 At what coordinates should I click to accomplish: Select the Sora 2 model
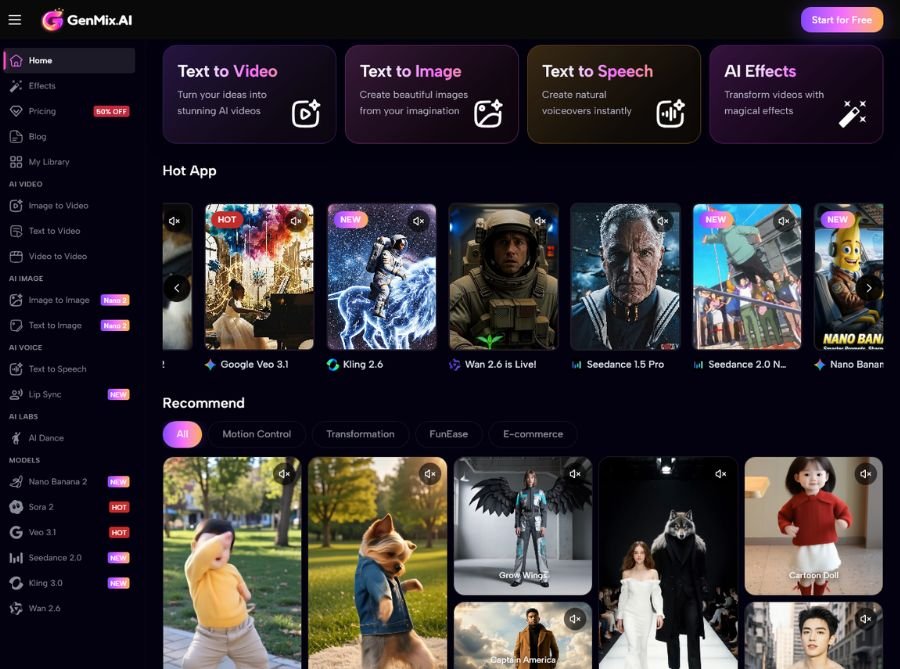coord(41,507)
